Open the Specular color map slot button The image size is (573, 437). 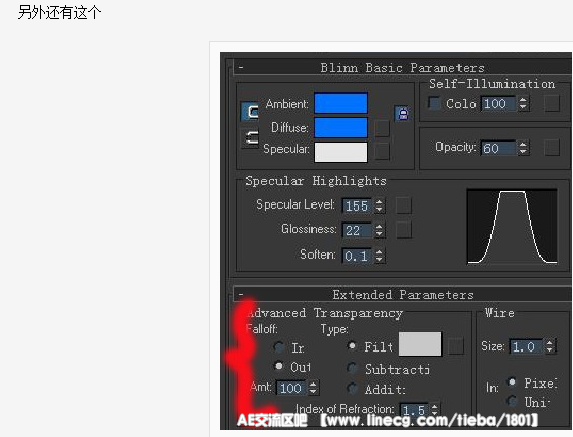click(382, 152)
